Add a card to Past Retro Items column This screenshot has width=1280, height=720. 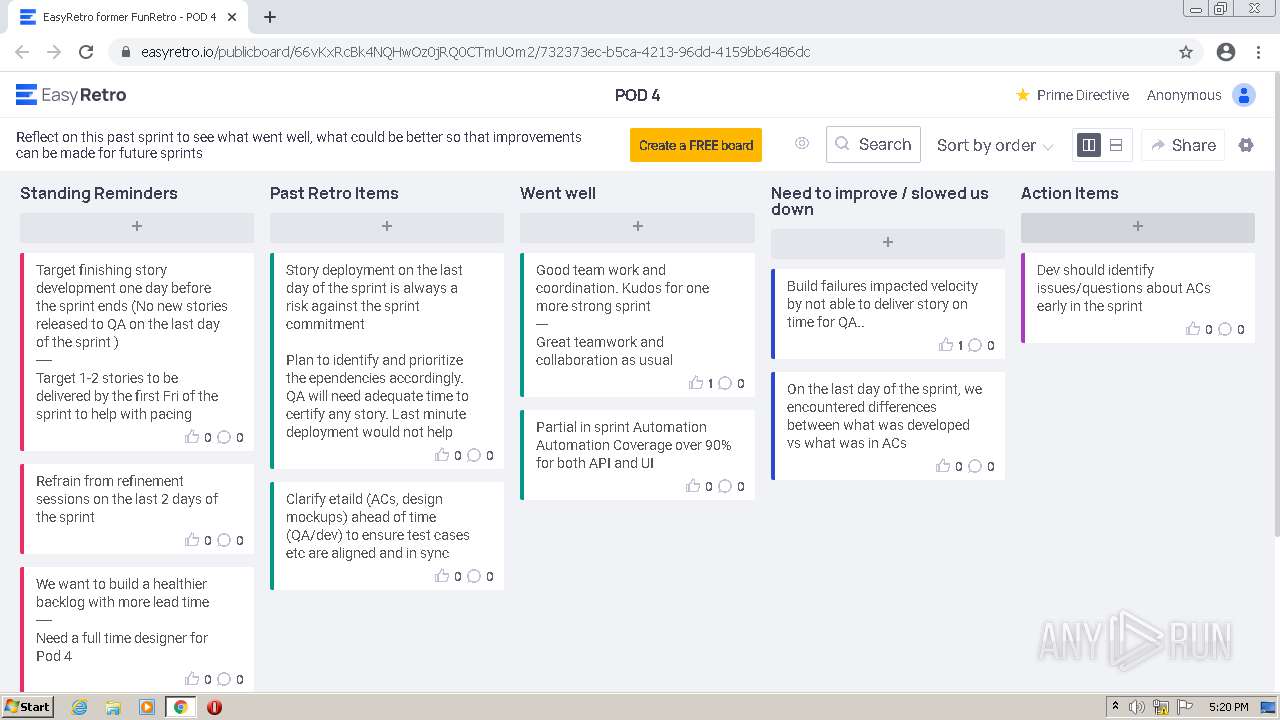click(x=387, y=227)
